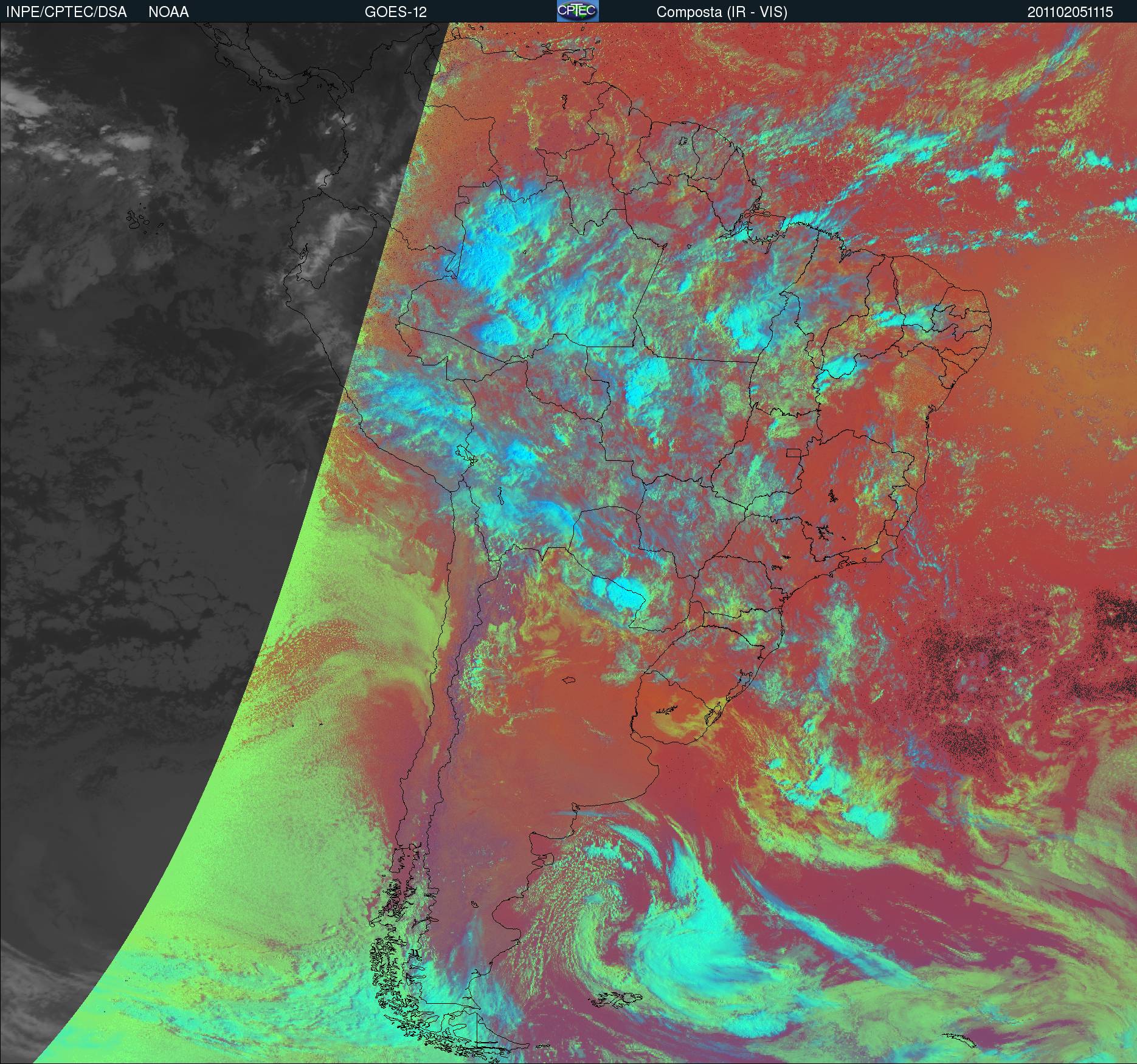1137x1064 pixels.
Task: Click the GOES-12 satellite label
Action: tap(395, 12)
